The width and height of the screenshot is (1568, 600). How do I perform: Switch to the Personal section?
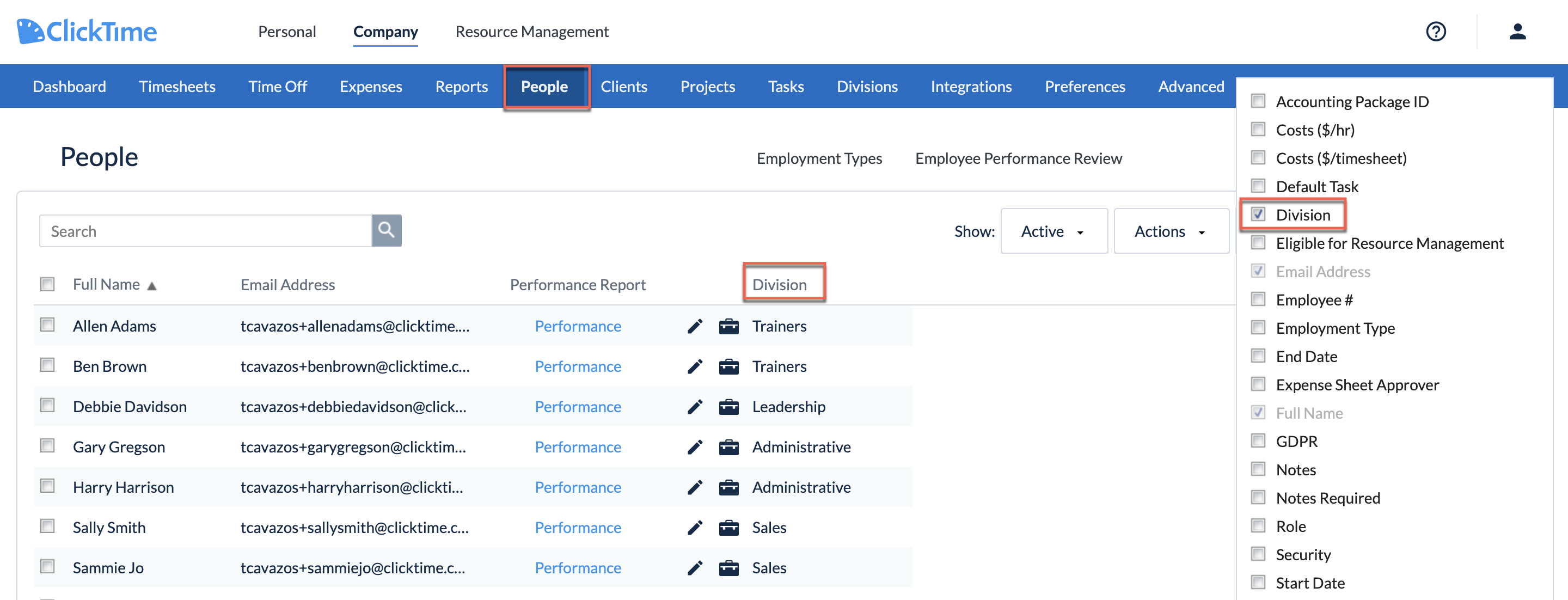click(x=287, y=32)
